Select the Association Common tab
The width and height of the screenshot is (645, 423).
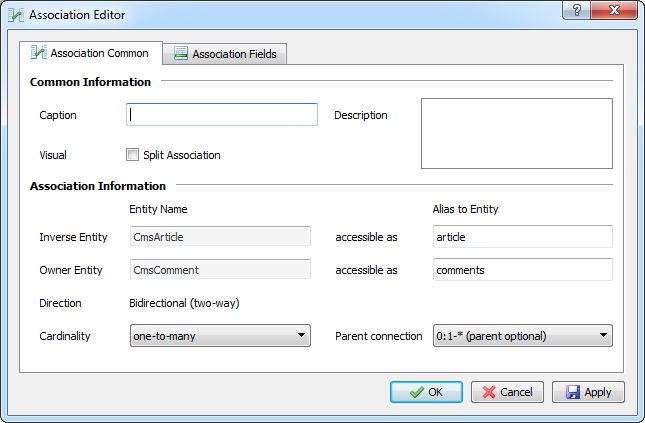pos(90,53)
